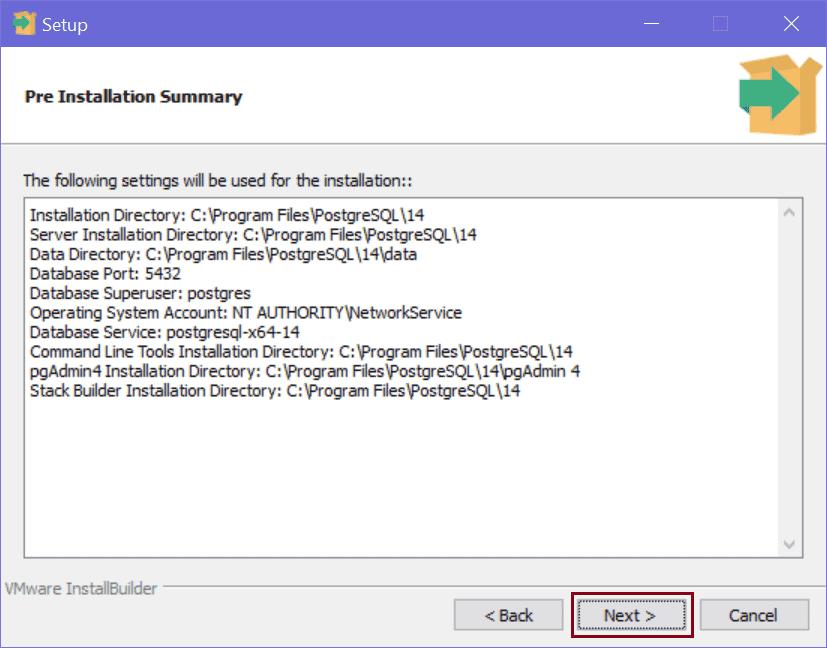Click the Stack Builder Installation Directory line
Image resolution: width=827 pixels, height=648 pixels.
pos(275,391)
